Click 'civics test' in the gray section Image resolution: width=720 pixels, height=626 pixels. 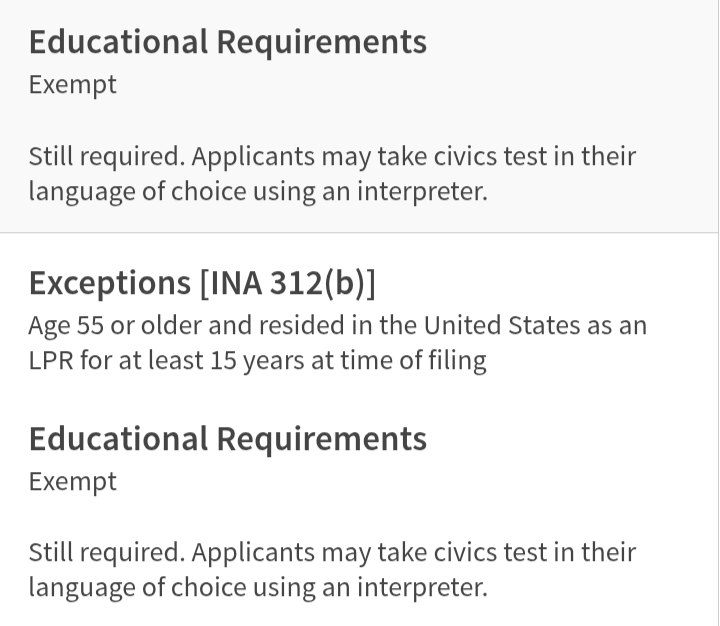pyautogui.click(x=490, y=156)
